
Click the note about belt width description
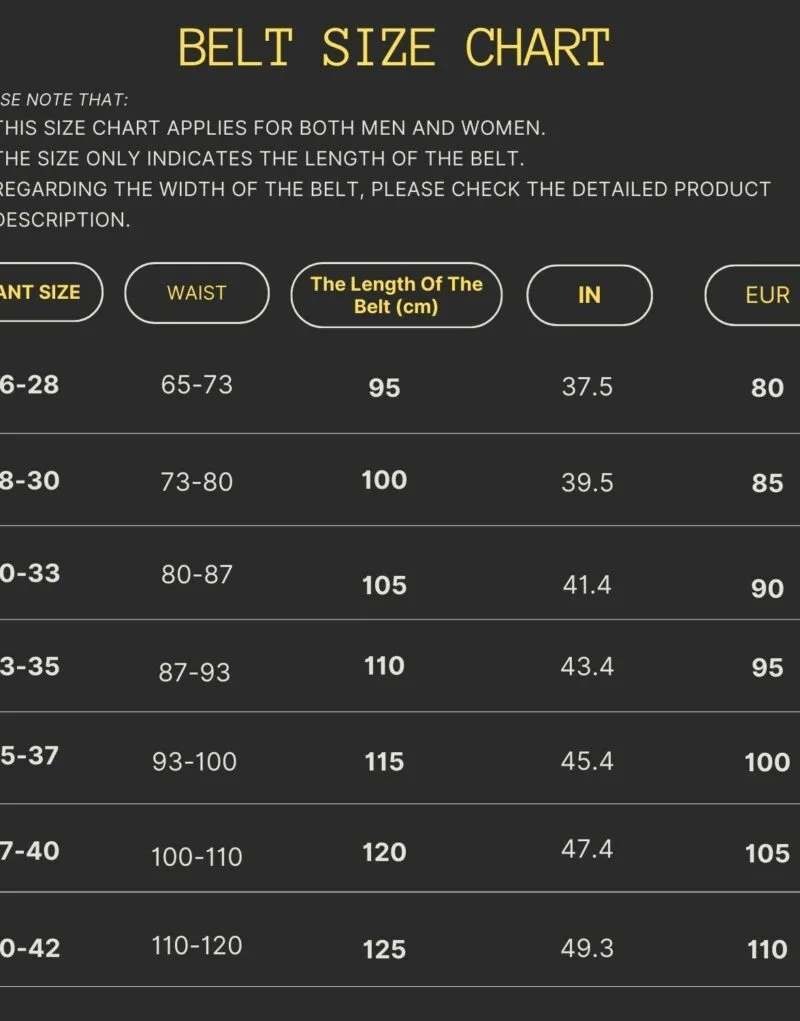point(385,204)
